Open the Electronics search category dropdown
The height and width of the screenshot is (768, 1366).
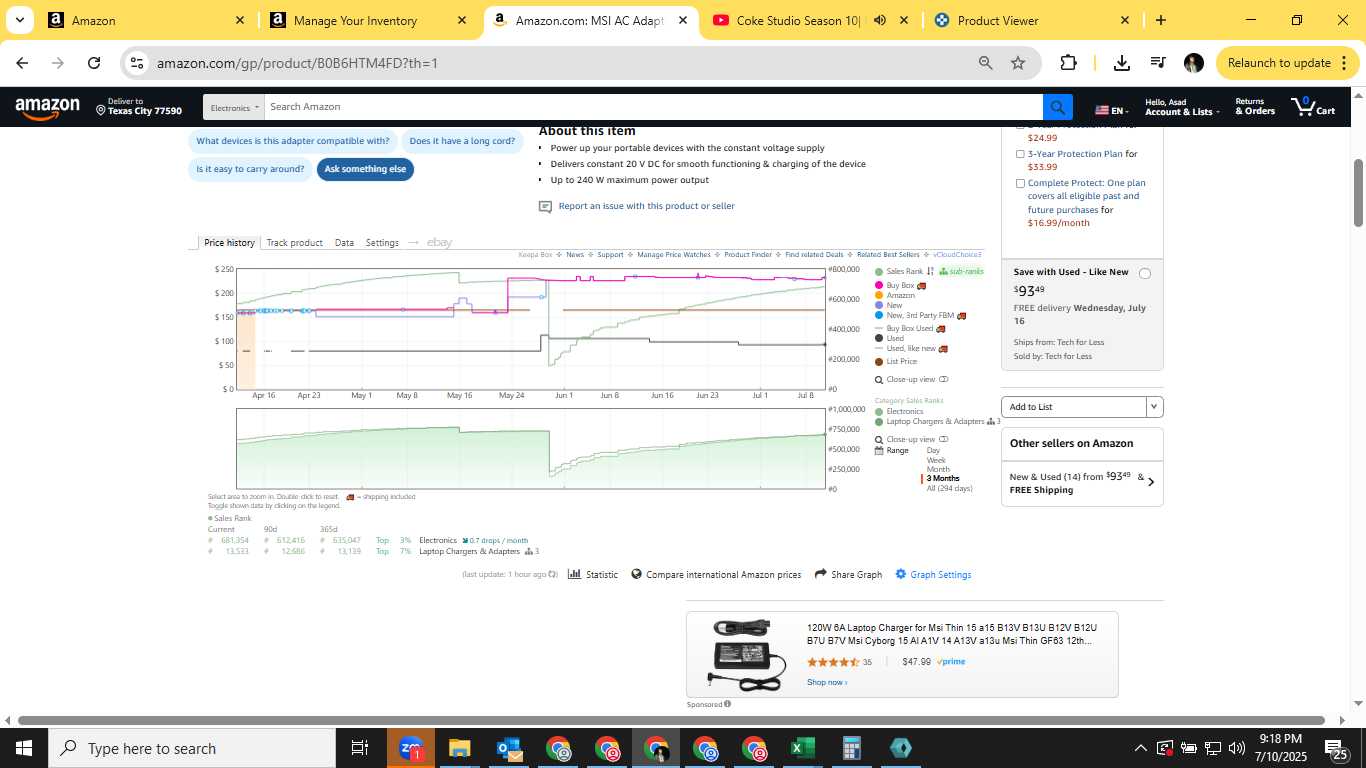point(234,107)
